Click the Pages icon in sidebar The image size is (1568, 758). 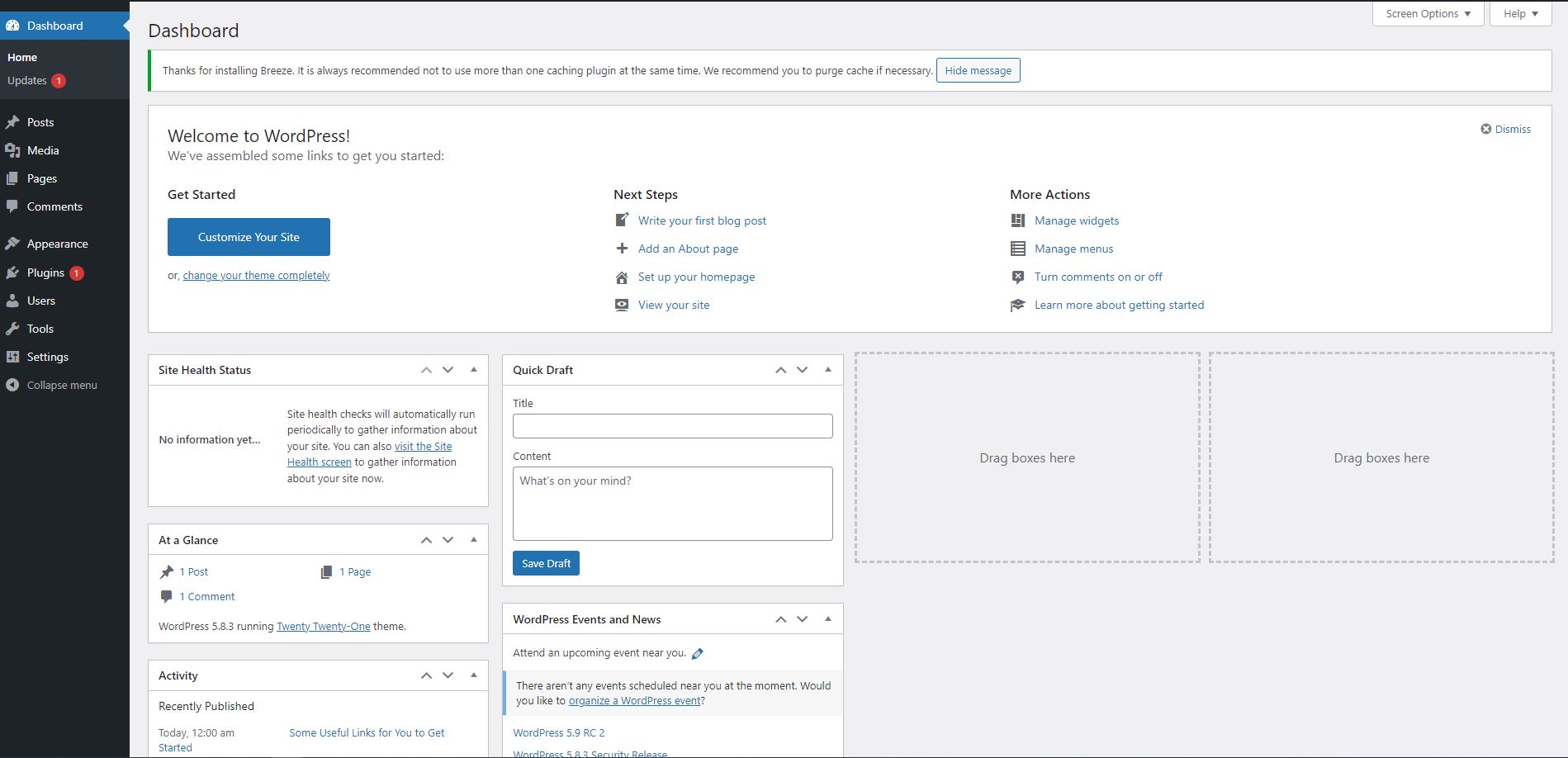[x=12, y=178]
